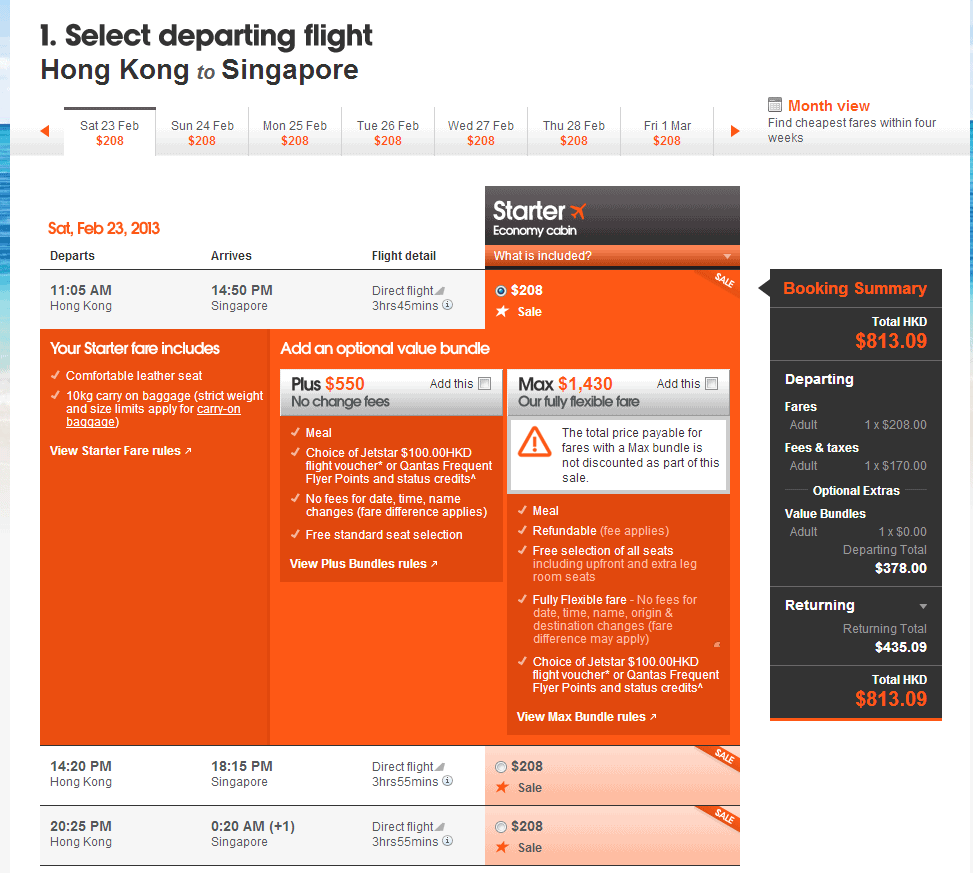Expand the Returning section in Booking Summary
The width and height of the screenshot is (973, 873).
[x=923, y=606]
